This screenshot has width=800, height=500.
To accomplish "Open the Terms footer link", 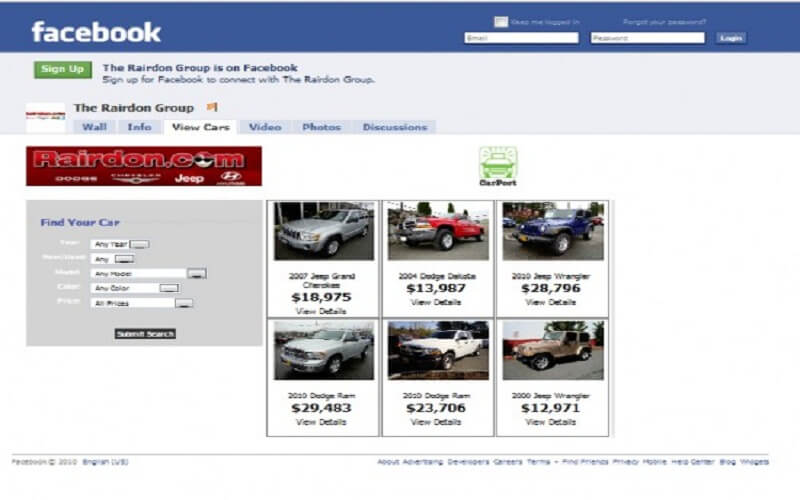I will coord(538,462).
